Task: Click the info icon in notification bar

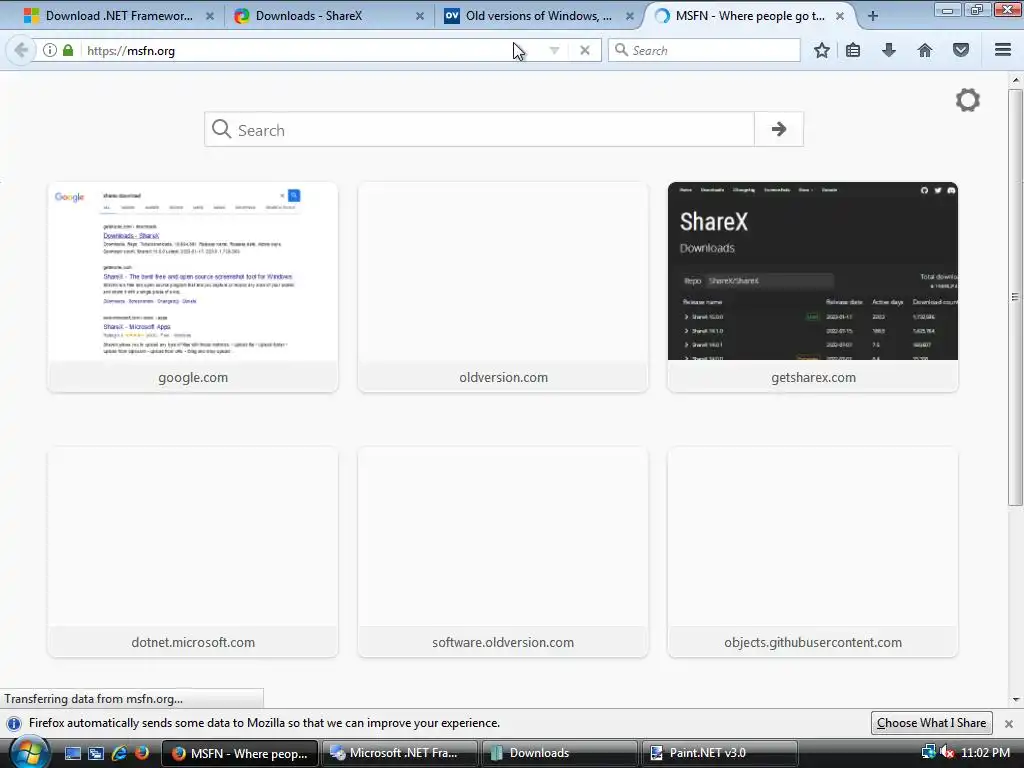Action: click(x=14, y=724)
